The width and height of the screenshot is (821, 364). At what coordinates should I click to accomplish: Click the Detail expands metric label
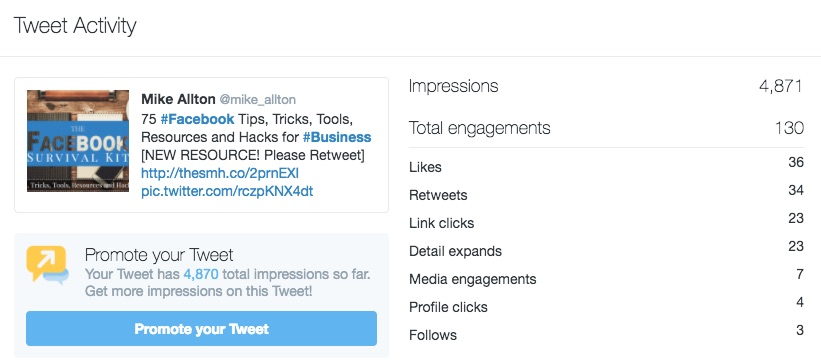pyautogui.click(x=455, y=251)
